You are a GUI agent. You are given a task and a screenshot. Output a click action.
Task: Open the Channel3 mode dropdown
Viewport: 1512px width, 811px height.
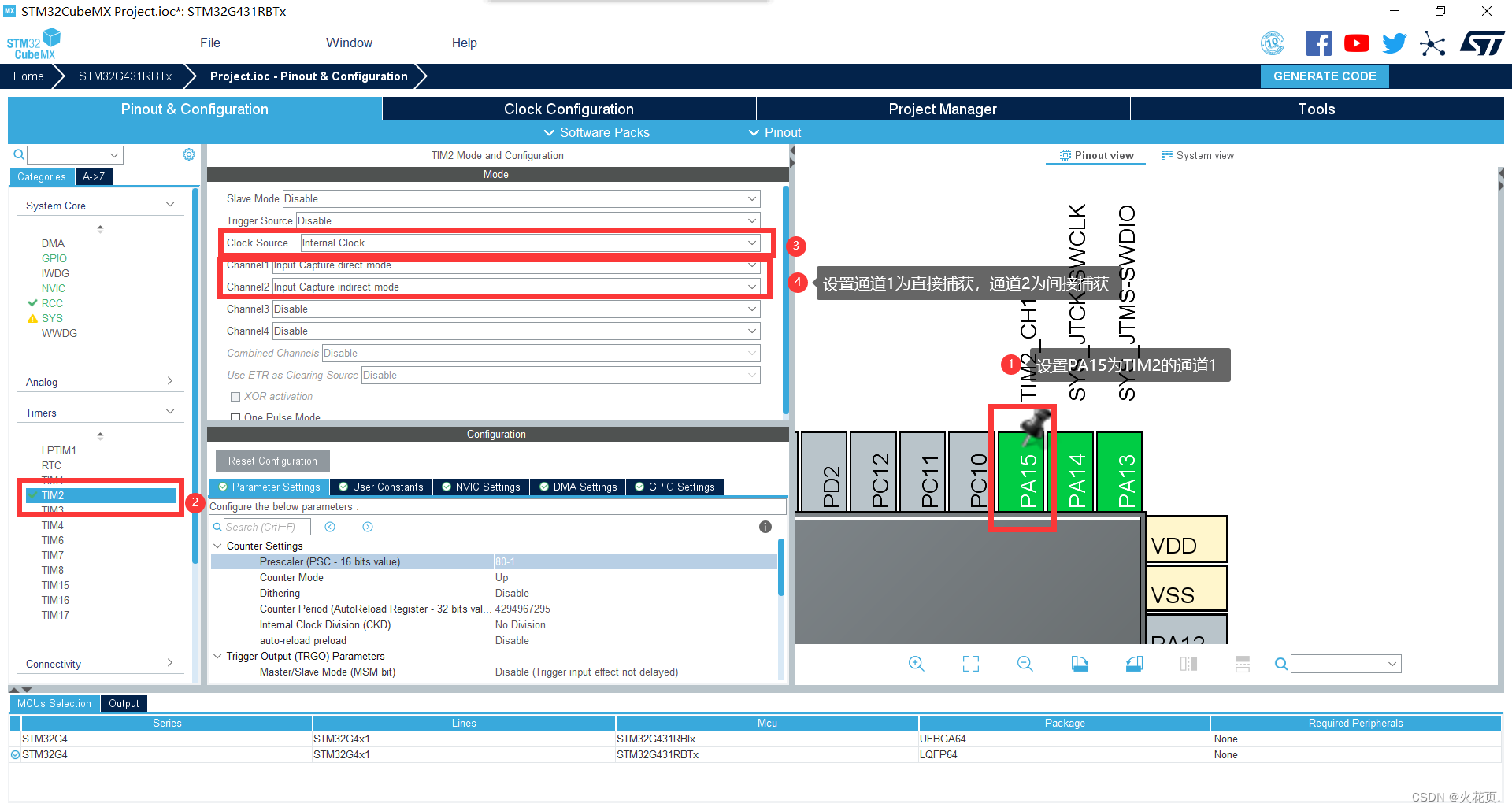516,309
